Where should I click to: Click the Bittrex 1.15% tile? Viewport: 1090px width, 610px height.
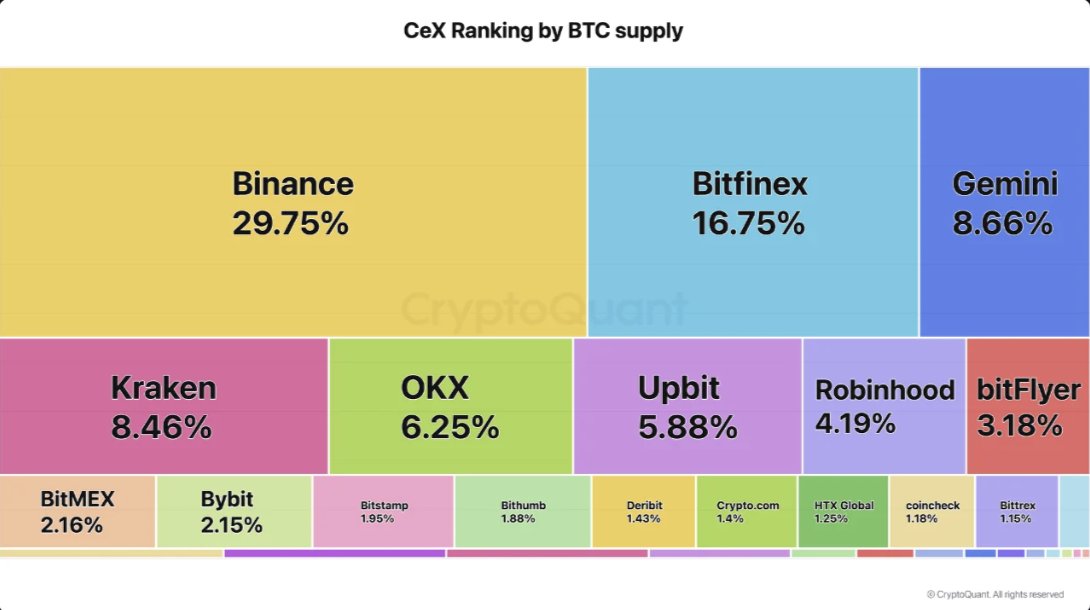1017,511
